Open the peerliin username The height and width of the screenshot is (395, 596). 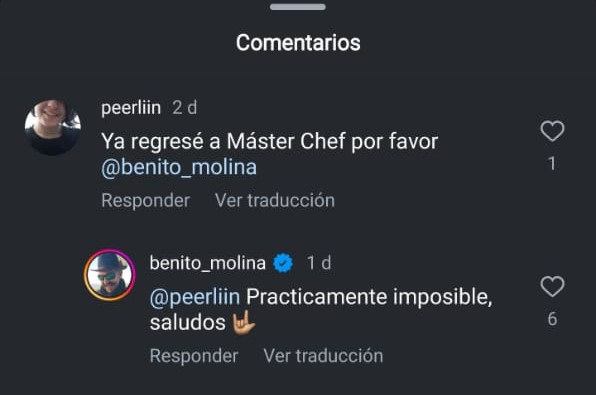(x=131, y=108)
